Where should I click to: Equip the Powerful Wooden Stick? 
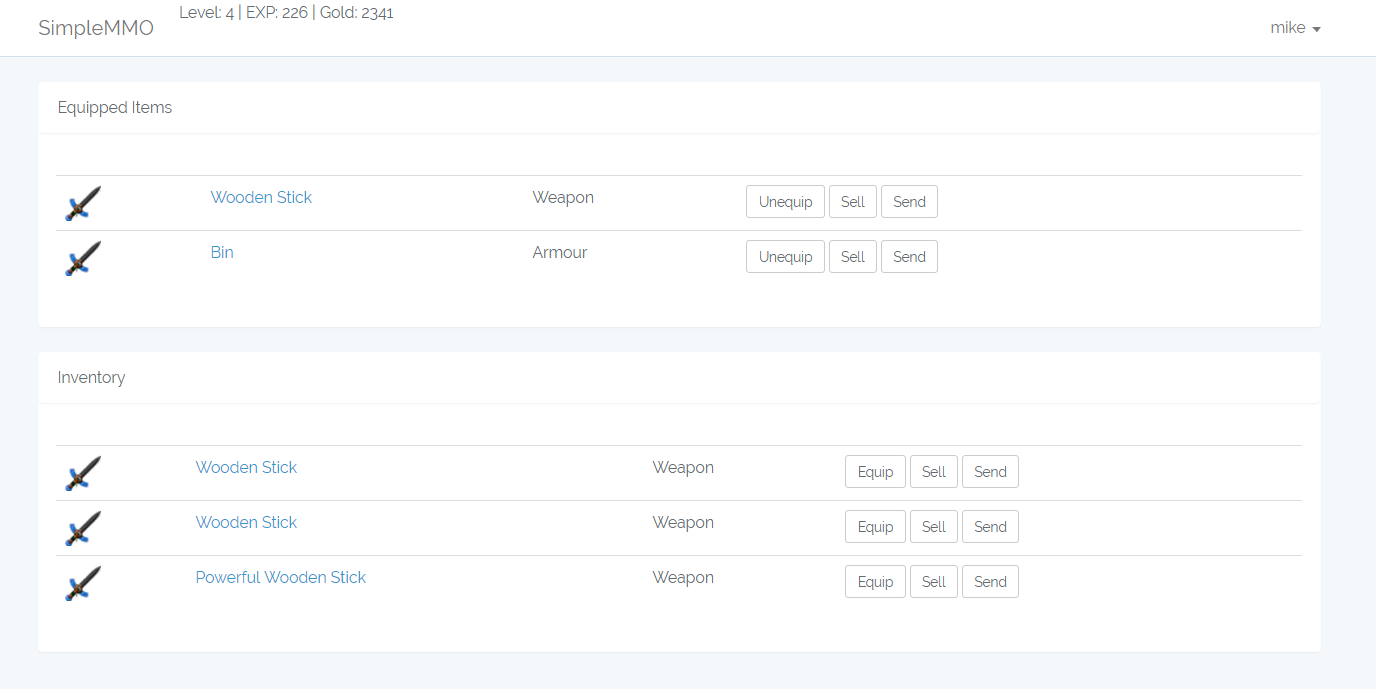[x=875, y=582]
